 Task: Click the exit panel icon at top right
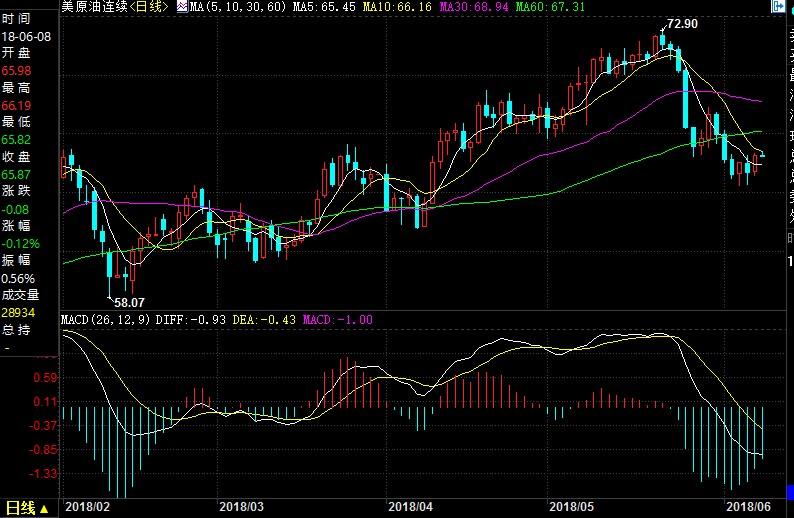(x=777, y=6)
